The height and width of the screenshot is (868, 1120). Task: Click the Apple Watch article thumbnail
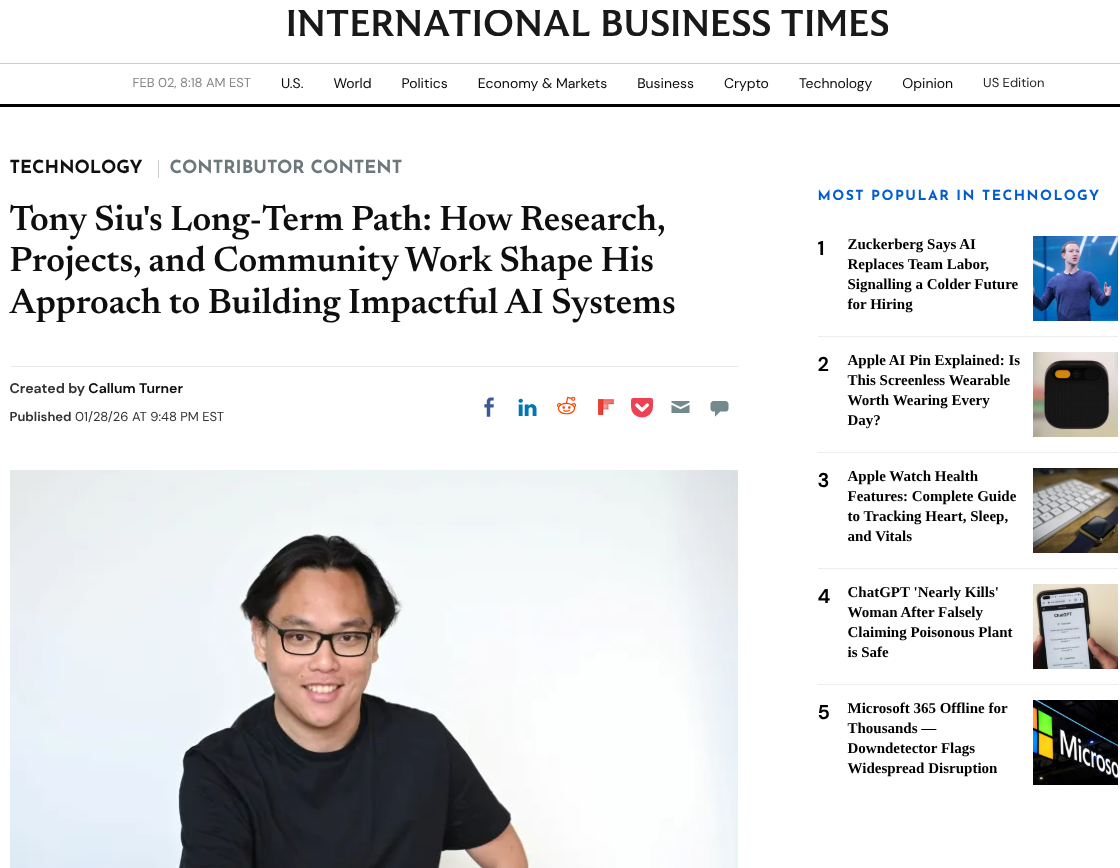tap(1075, 510)
